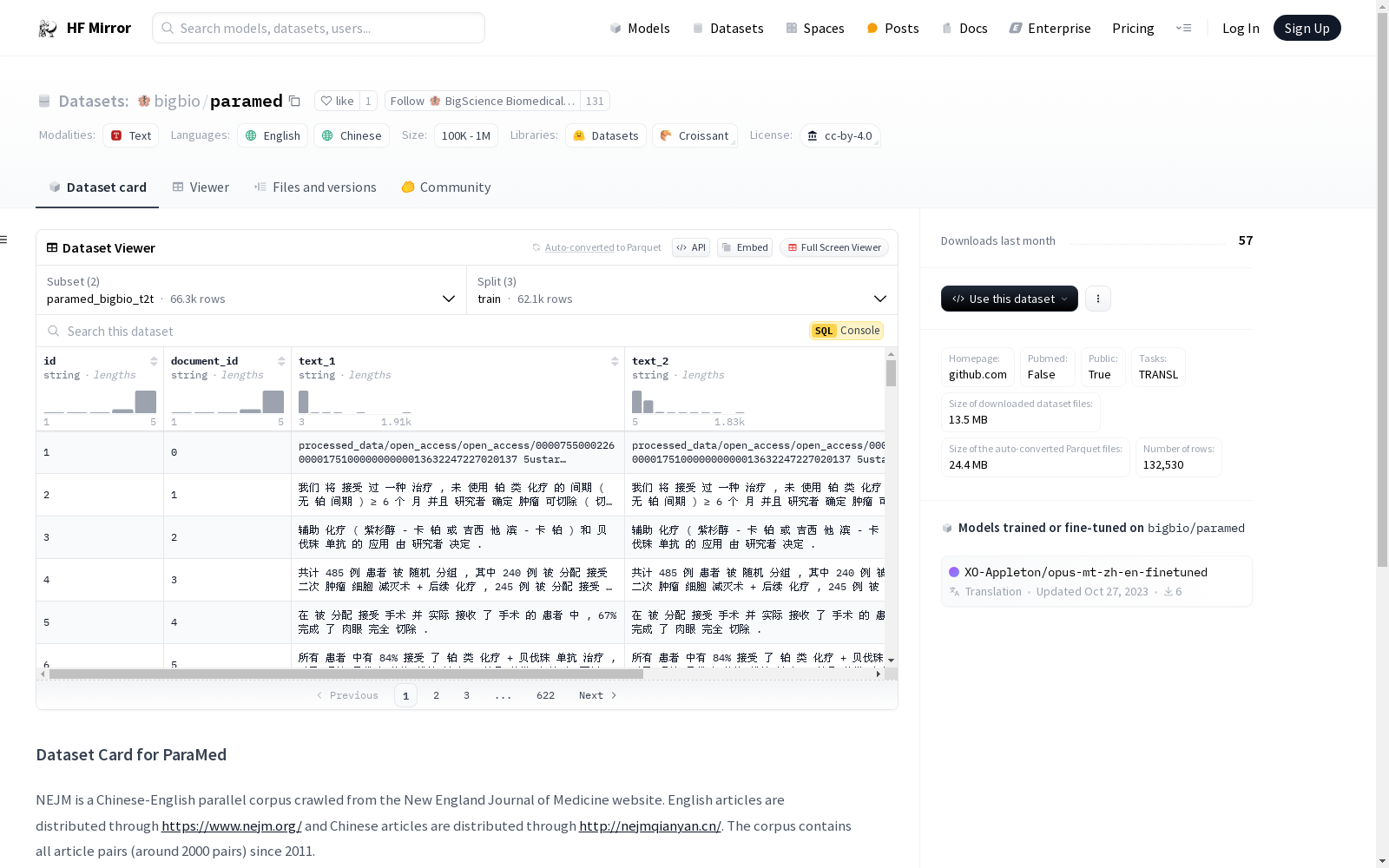The image size is (1389, 868).
Task: Open the Pricing page
Action: point(1133,28)
